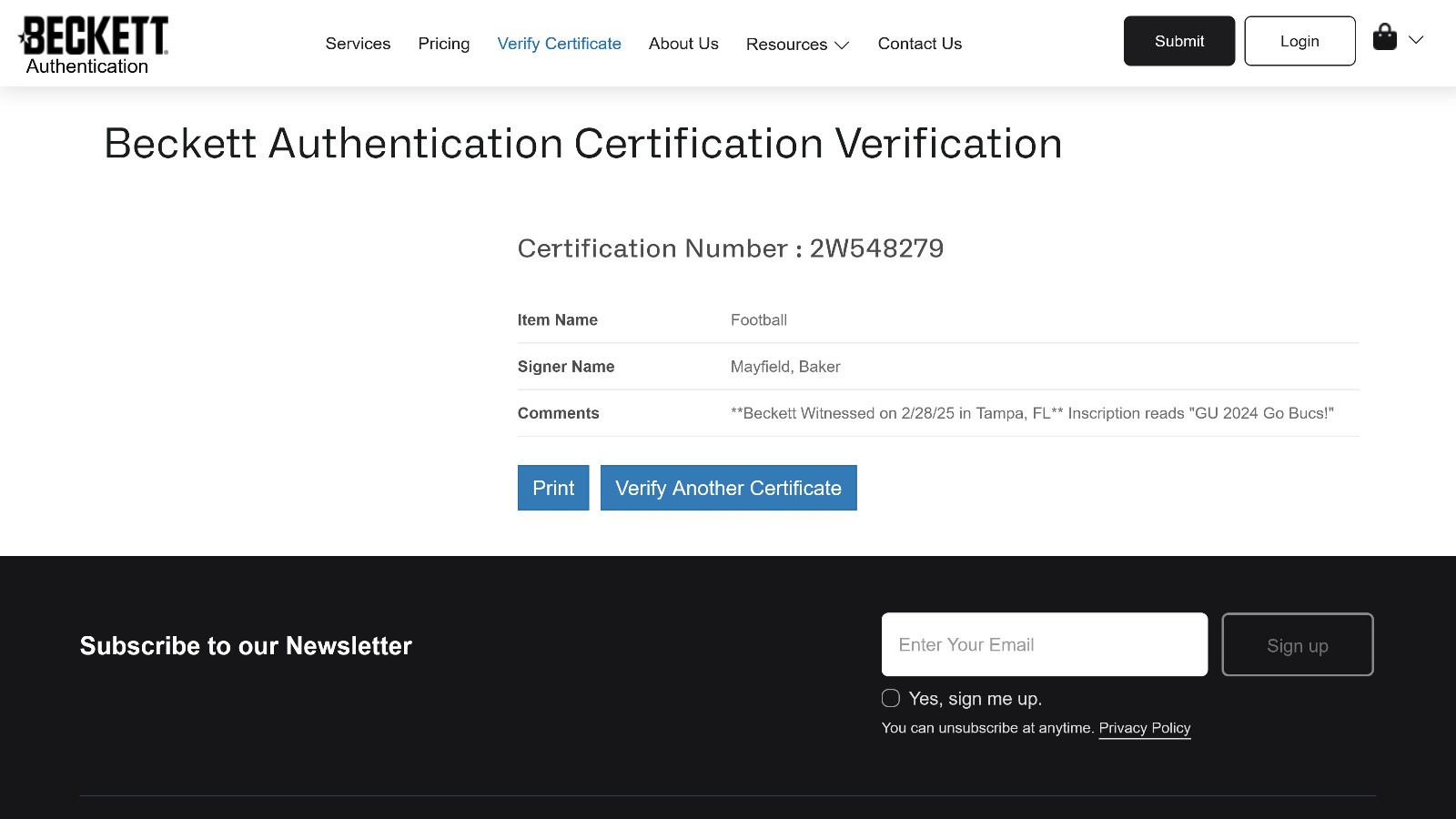
Task: Click the Beckett Authentication logo
Action: [x=94, y=45]
